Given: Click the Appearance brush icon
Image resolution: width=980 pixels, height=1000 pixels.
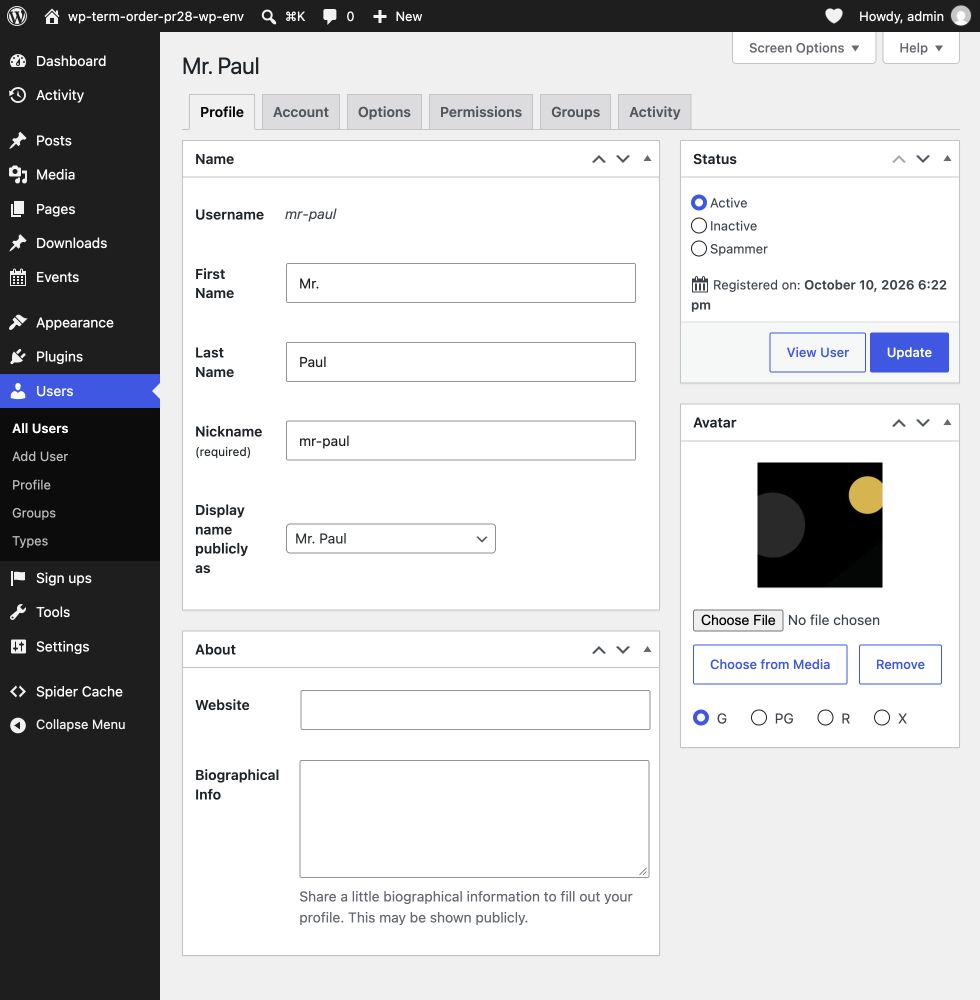Looking at the screenshot, I should click(18, 323).
